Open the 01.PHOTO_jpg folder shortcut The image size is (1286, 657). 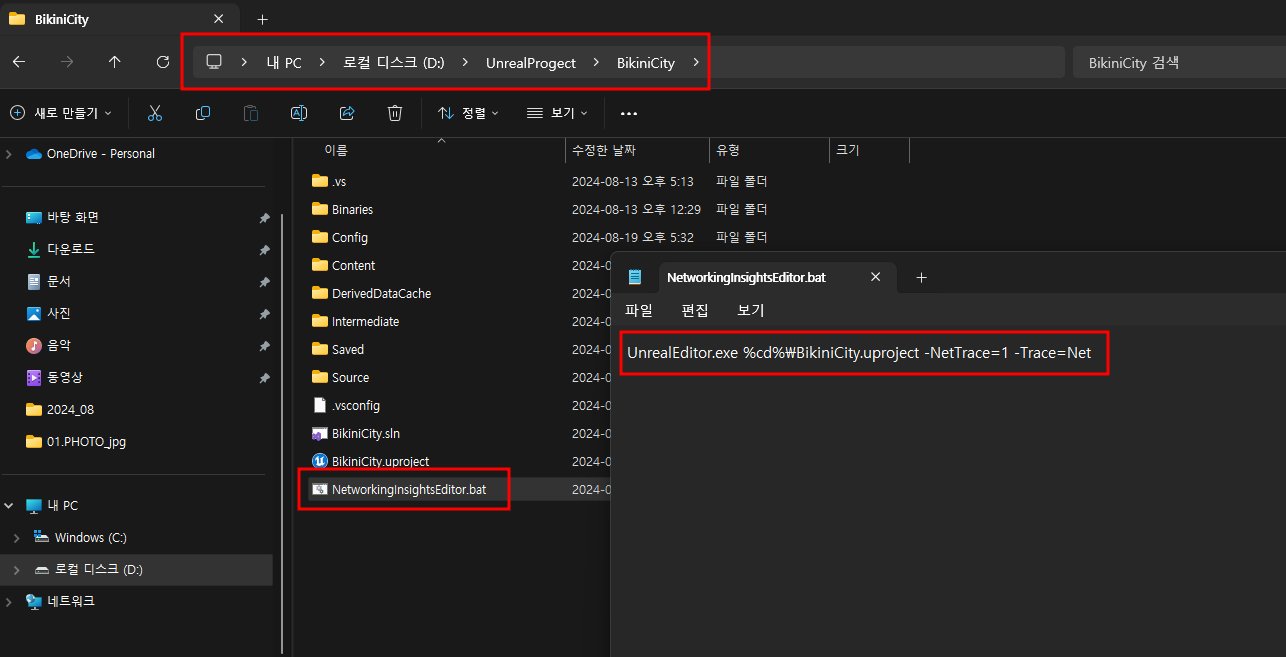pos(86,441)
